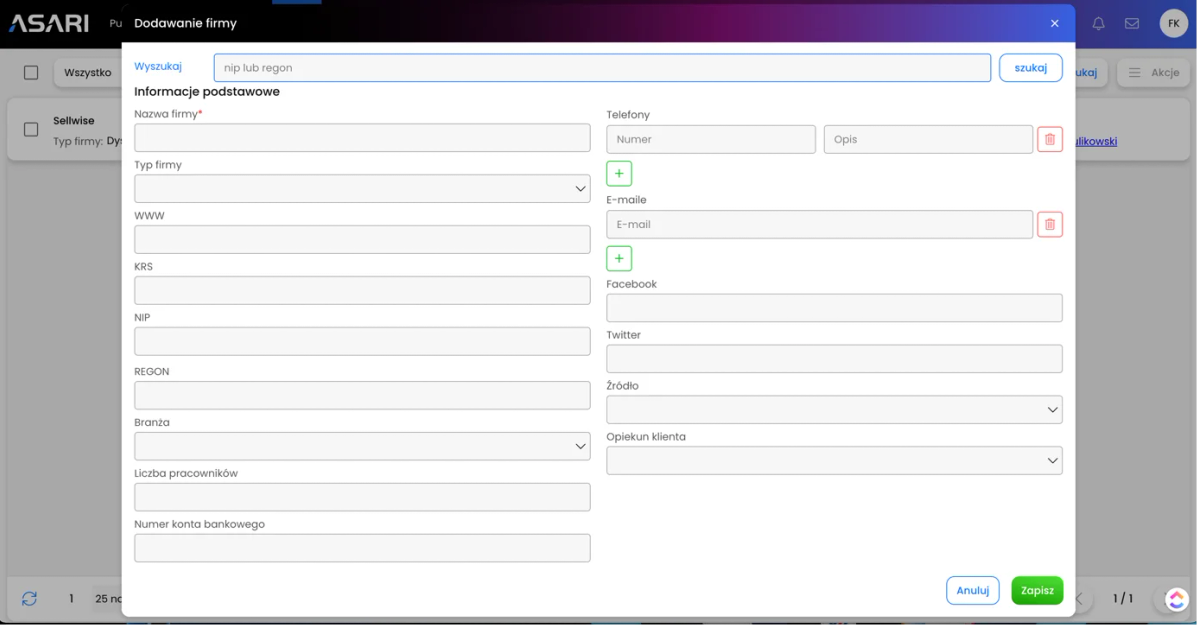
Task: Expand the Branża dropdown
Action: pos(362,446)
